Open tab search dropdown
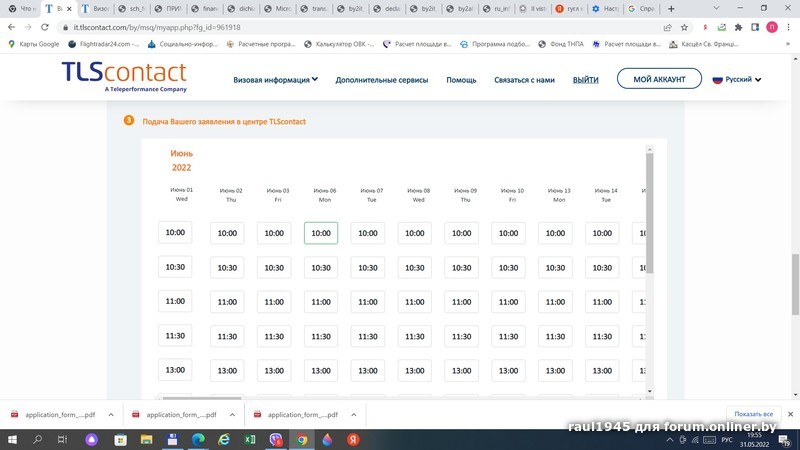This screenshot has height=450, width=800. [x=716, y=9]
